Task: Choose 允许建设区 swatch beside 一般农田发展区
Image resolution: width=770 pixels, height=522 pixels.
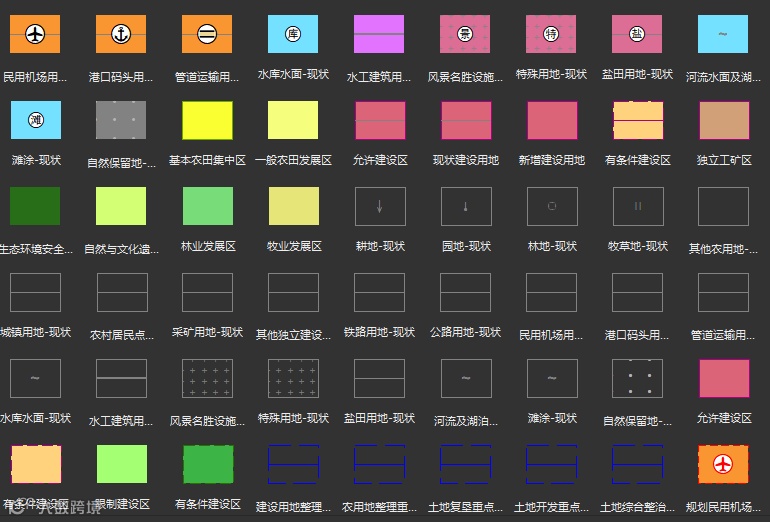Action: pos(380,120)
